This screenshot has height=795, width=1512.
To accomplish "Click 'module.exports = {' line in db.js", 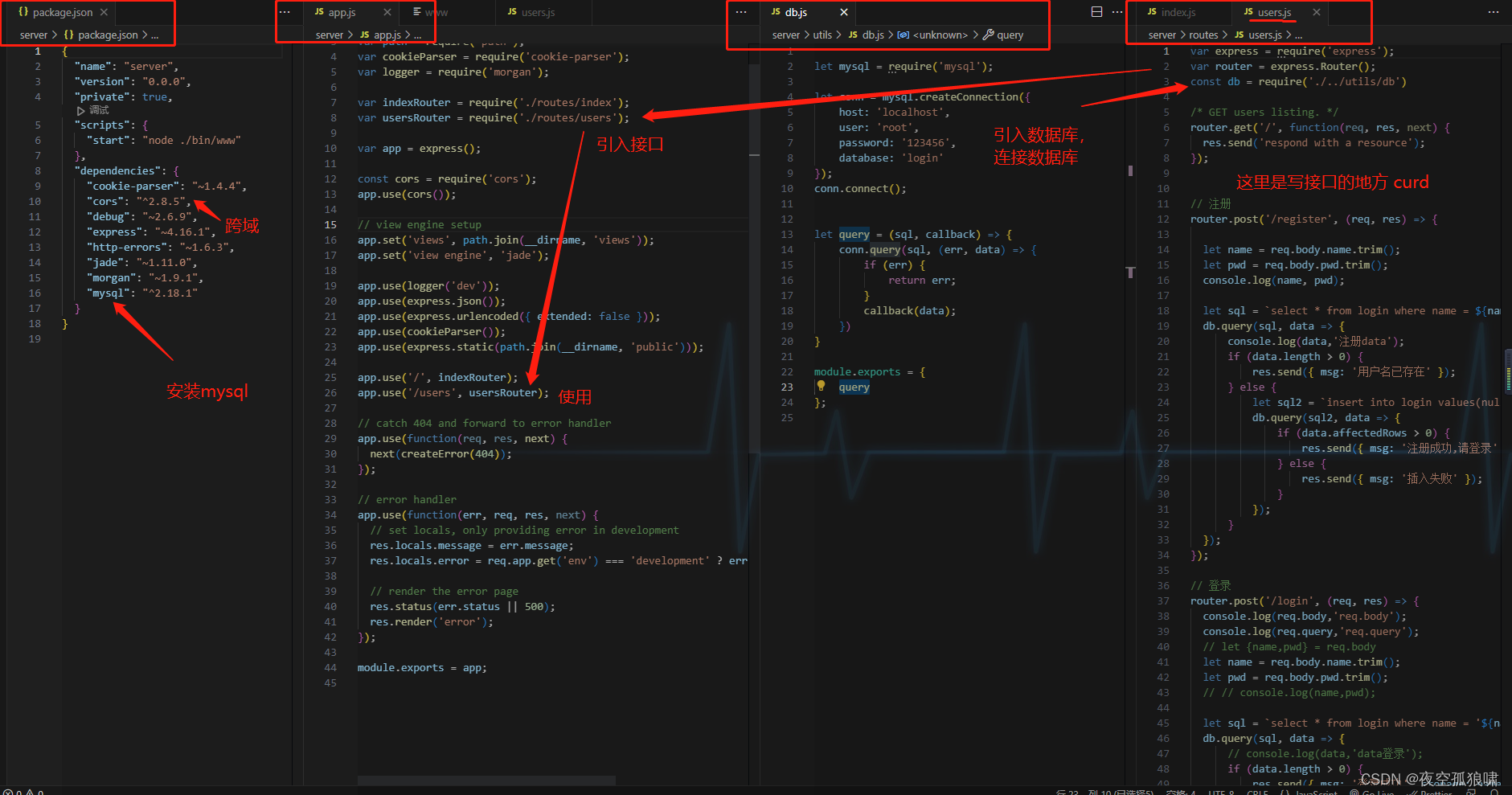I will (870, 371).
